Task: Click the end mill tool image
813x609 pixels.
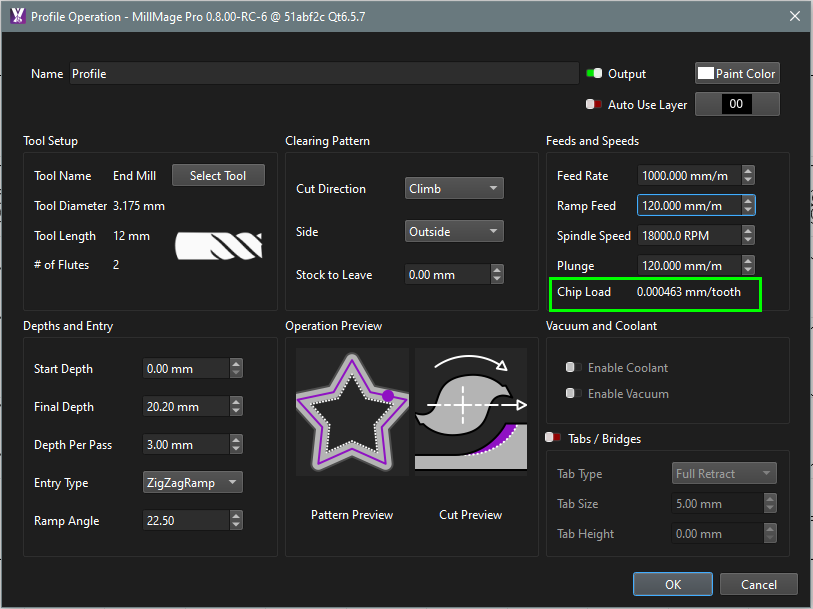Action: coord(219,245)
